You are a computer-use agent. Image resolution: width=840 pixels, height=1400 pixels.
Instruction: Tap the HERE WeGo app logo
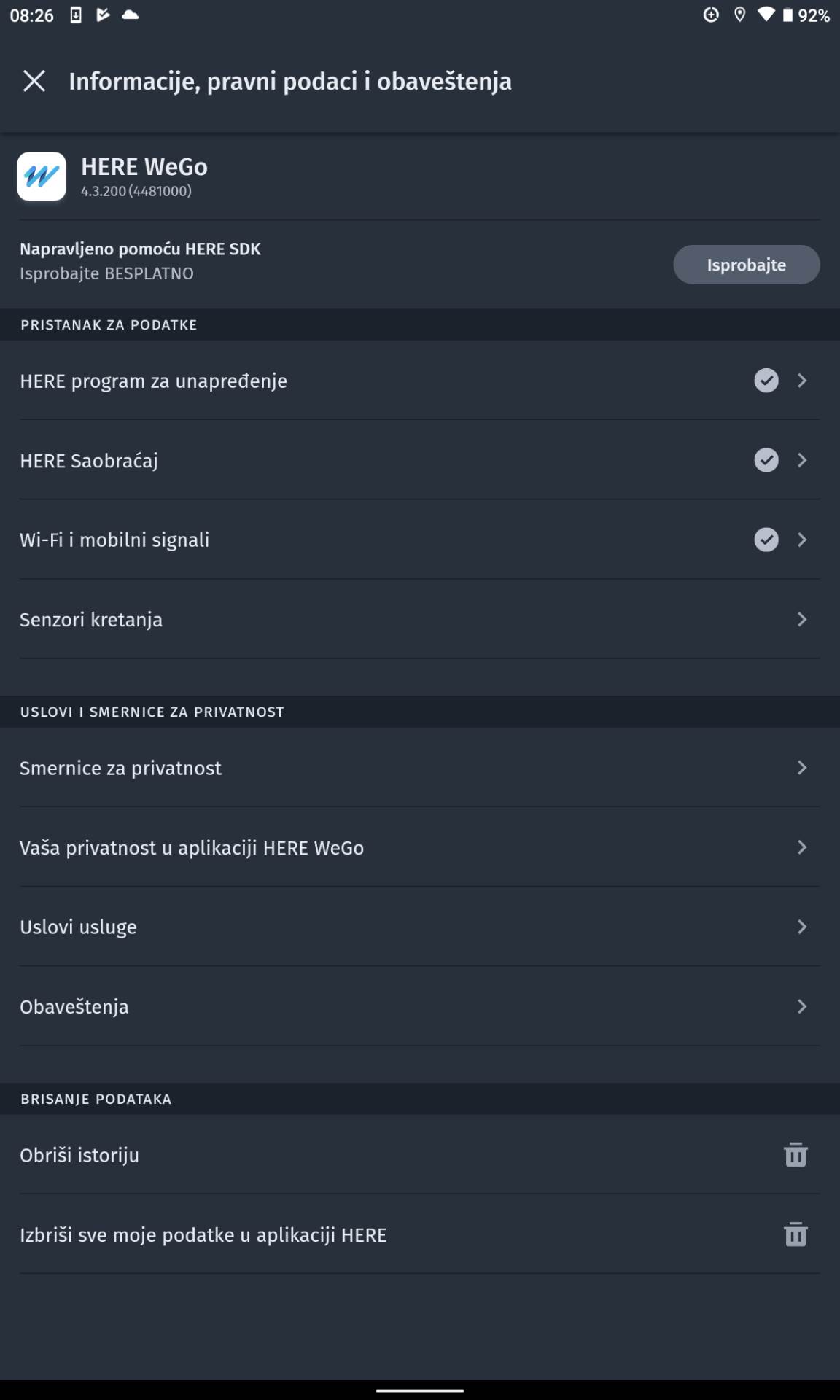pos(42,176)
